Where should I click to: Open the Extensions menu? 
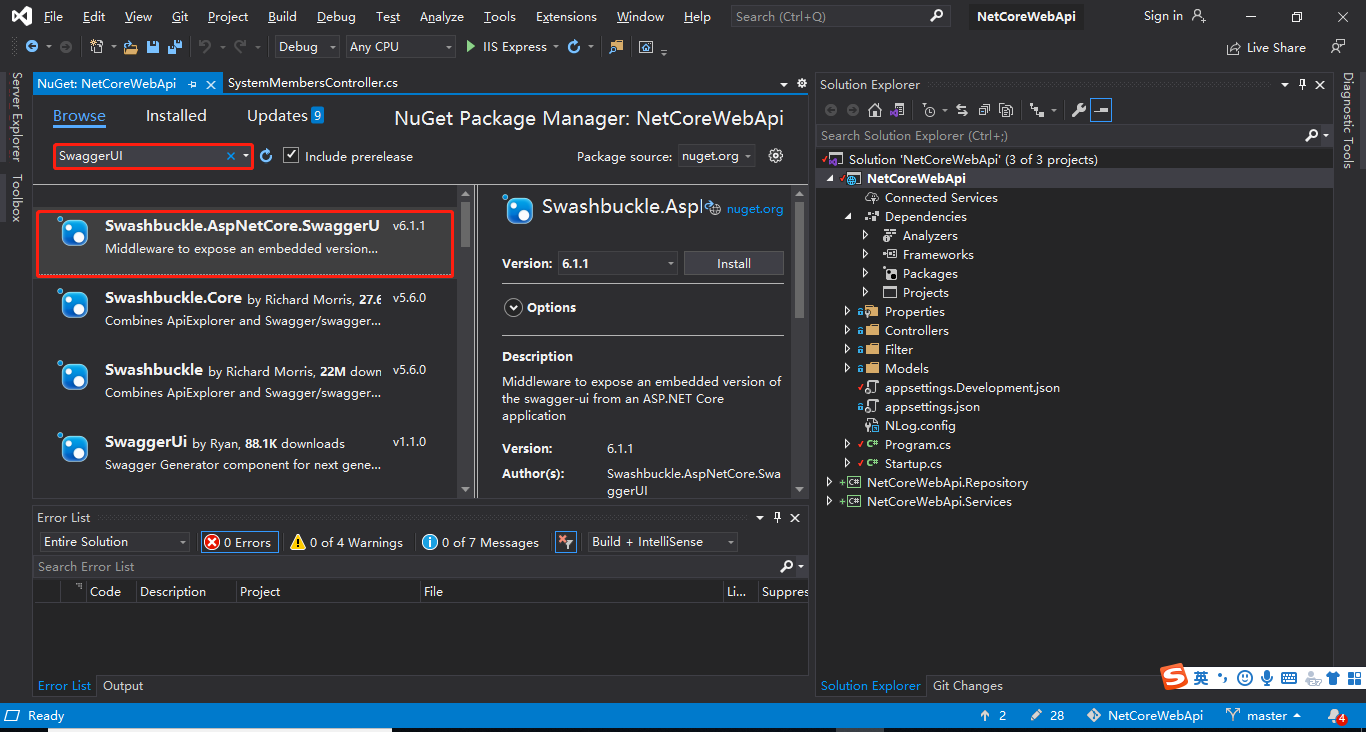[x=566, y=16]
